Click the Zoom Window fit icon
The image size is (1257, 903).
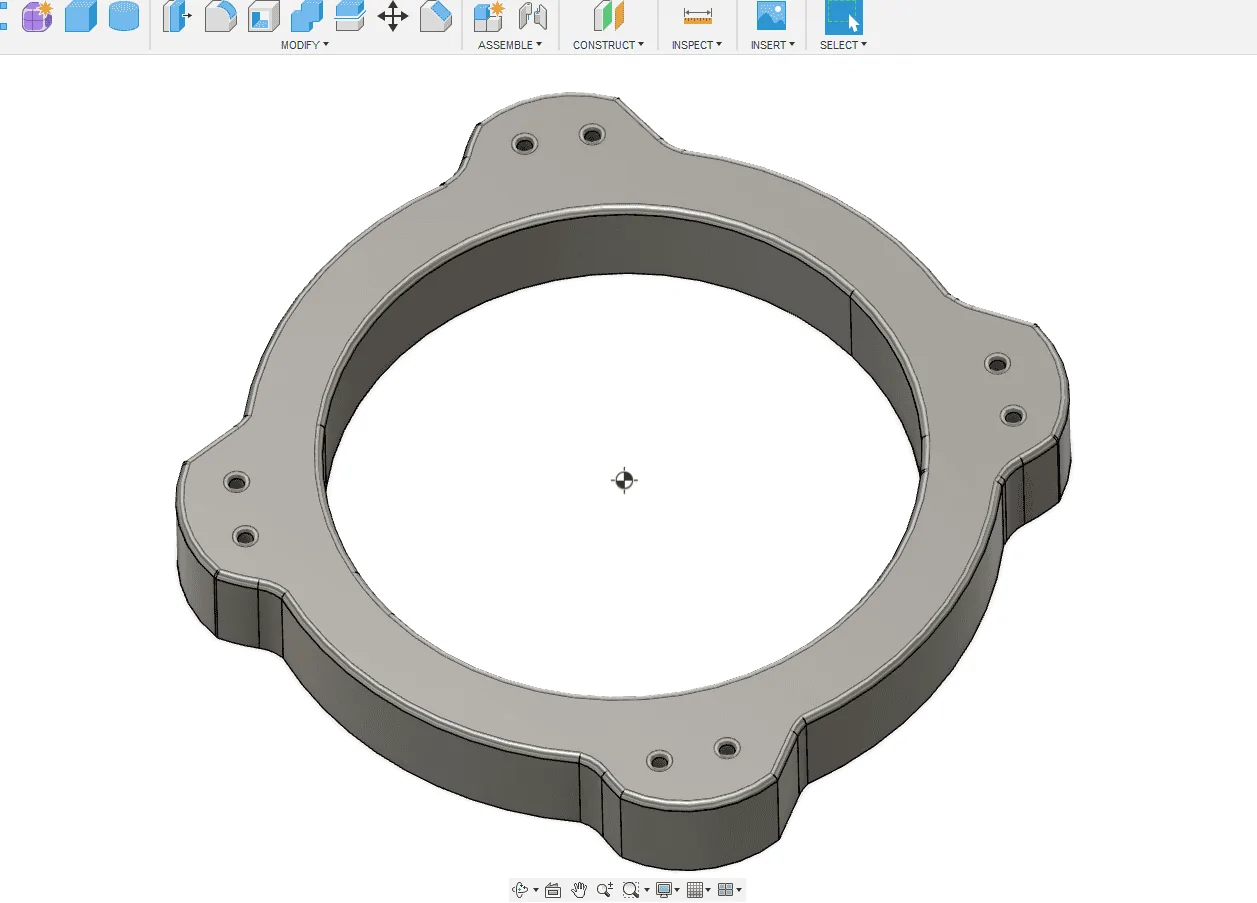click(630, 889)
